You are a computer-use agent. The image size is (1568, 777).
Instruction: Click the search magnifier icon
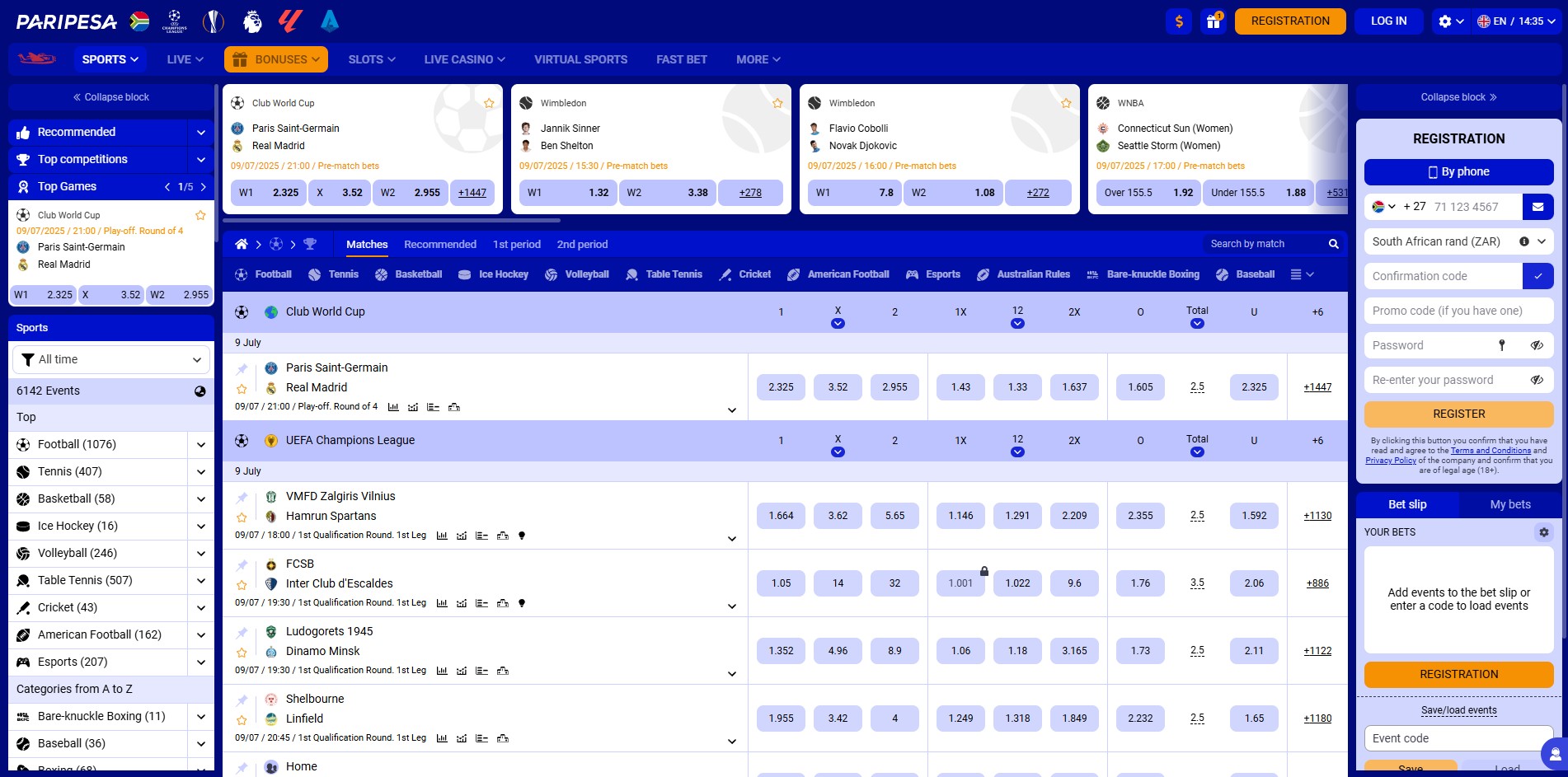[1333, 244]
